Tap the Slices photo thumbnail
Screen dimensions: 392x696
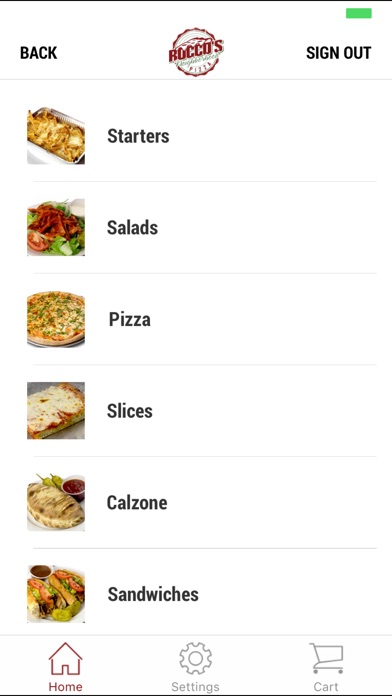pyautogui.click(x=56, y=411)
